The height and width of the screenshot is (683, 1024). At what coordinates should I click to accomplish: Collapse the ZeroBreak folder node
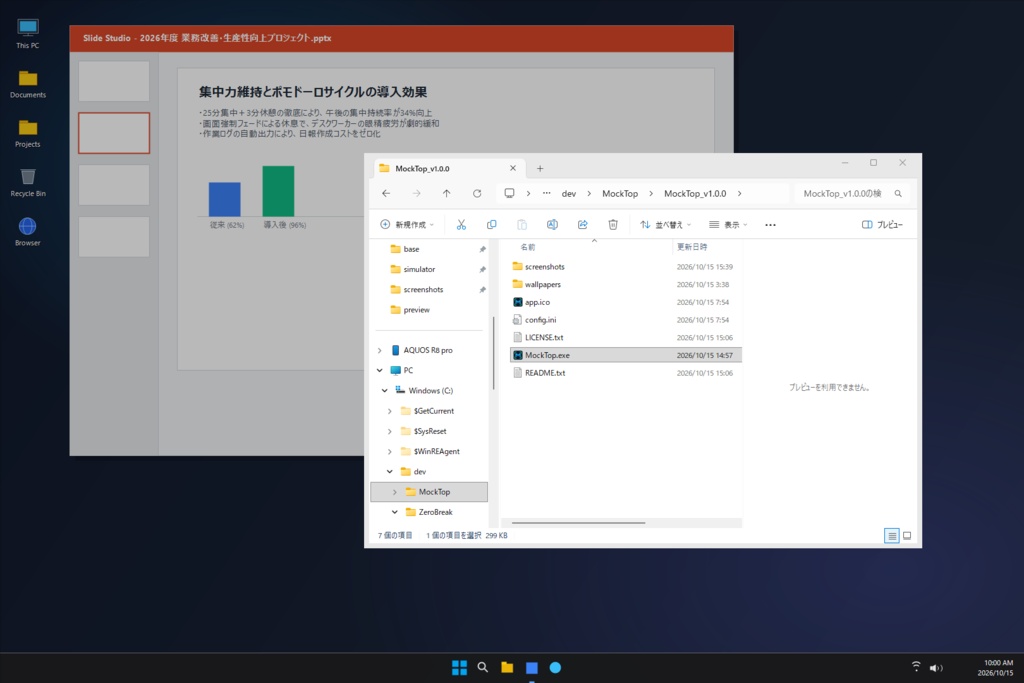[x=394, y=512]
